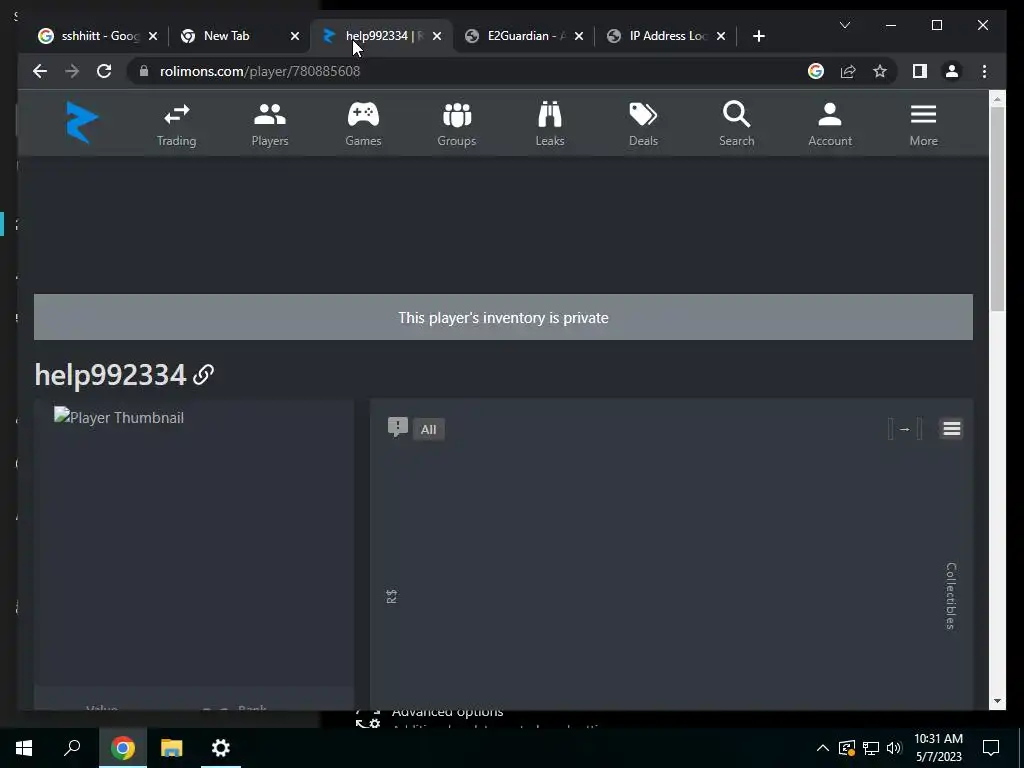The height and width of the screenshot is (768, 1024).
Task: View site information lock icon
Action: point(144,71)
